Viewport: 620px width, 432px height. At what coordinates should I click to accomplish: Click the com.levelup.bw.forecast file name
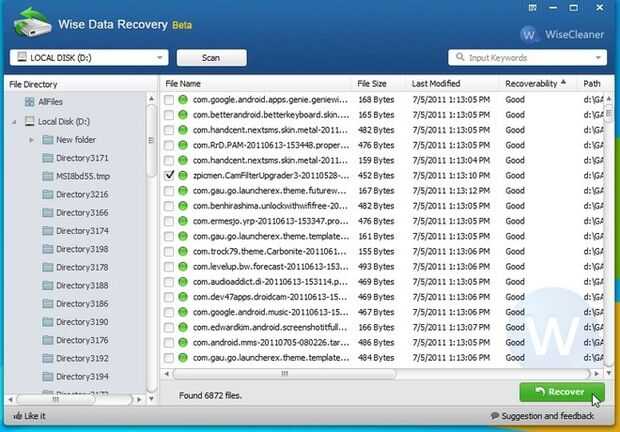click(271, 267)
